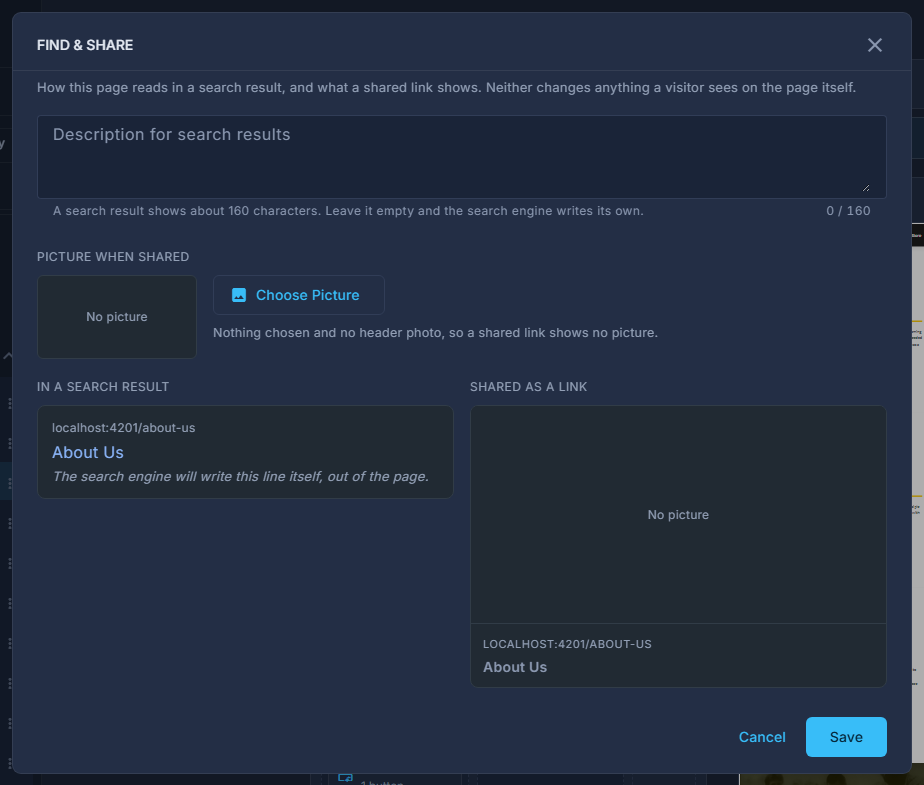Screen dimensions: 924x785
Task: Click the PICTURE WHEN SHARED label
Action: tap(113, 257)
